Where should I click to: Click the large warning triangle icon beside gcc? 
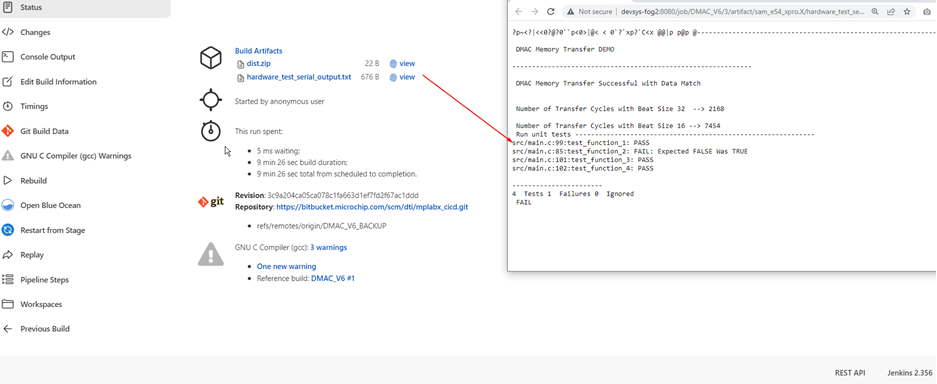coord(211,253)
